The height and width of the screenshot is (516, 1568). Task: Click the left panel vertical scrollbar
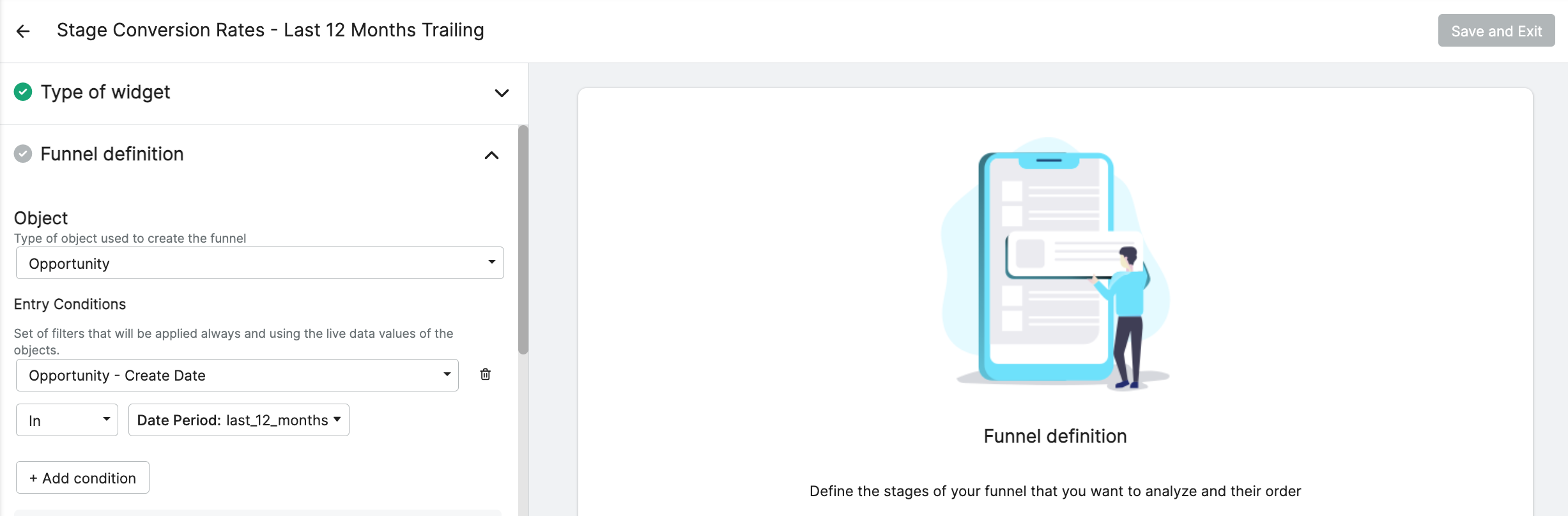523,239
